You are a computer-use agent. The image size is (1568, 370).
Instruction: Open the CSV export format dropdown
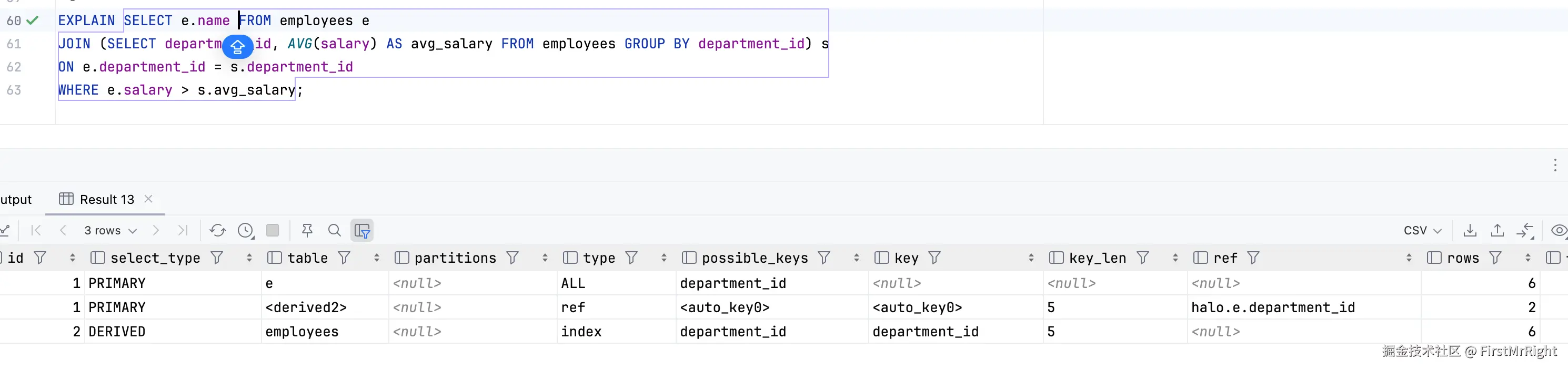coord(1422,230)
